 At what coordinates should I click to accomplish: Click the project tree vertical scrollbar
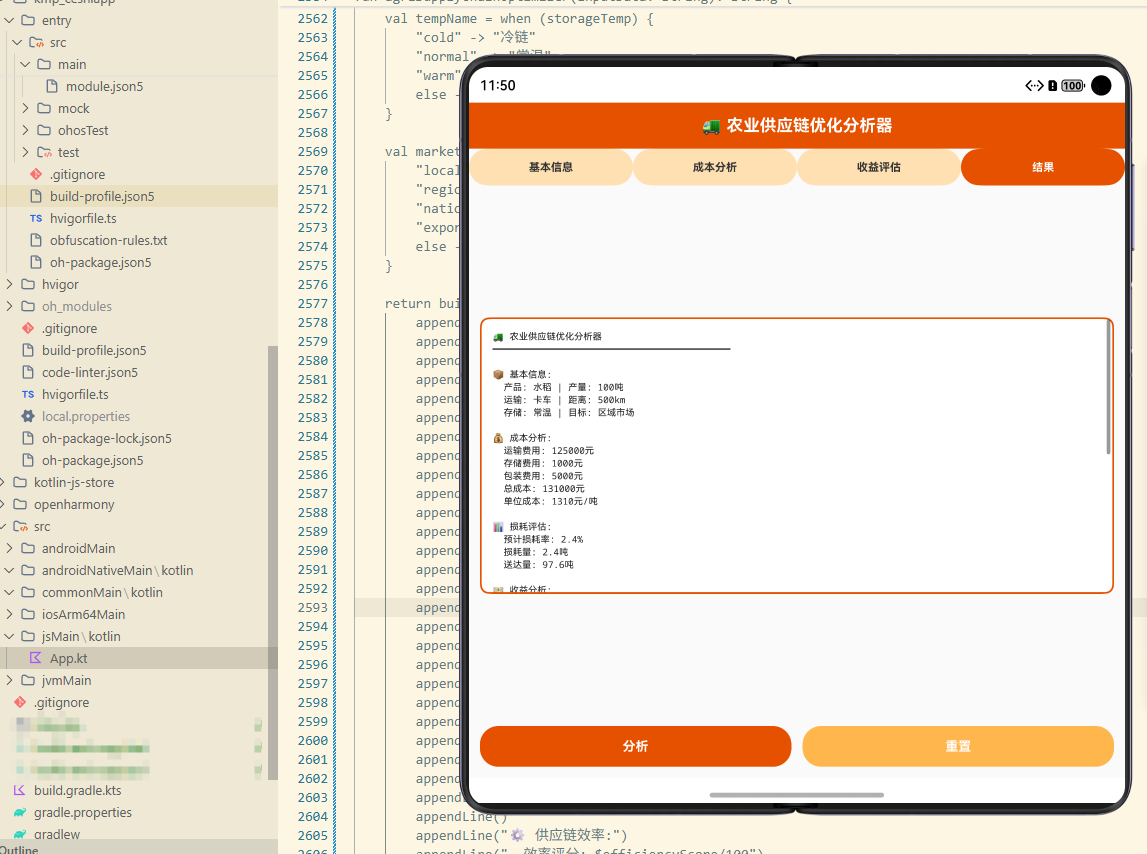(273, 563)
